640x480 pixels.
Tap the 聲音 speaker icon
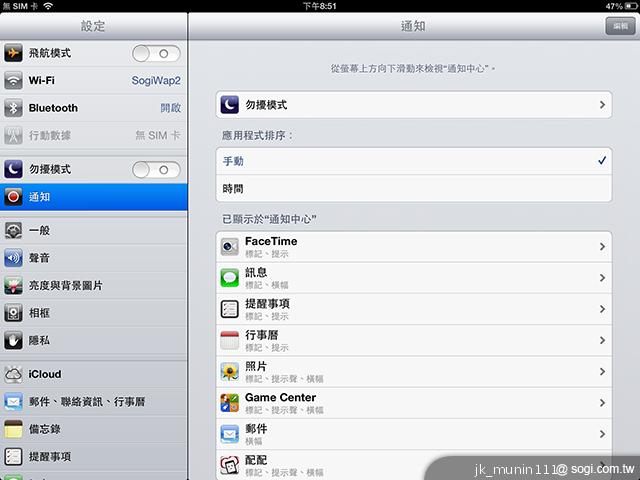click(x=13, y=258)
